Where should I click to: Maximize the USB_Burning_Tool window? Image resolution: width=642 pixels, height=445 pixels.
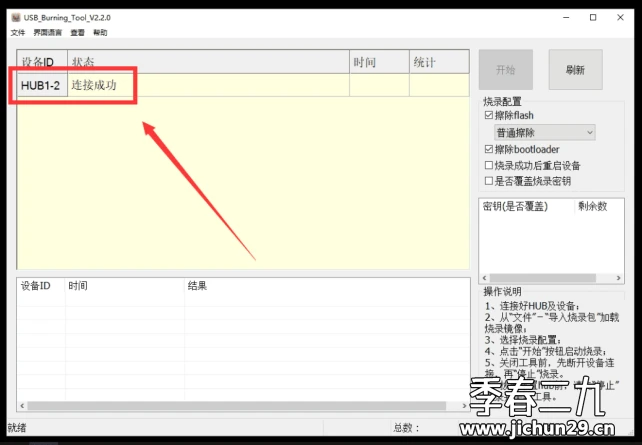[x=593, y=18]
